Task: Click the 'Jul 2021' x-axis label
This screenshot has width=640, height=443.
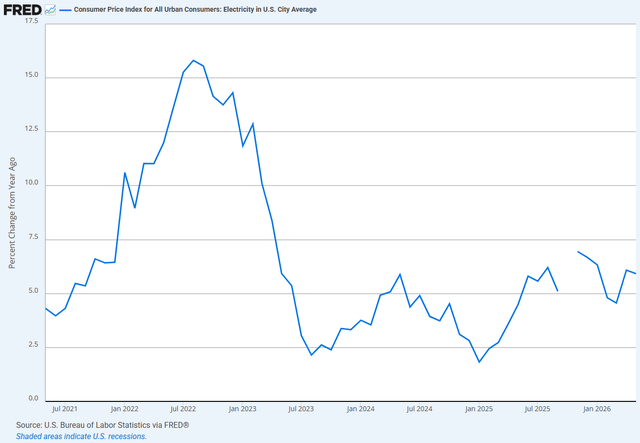Action: [64, 409]
